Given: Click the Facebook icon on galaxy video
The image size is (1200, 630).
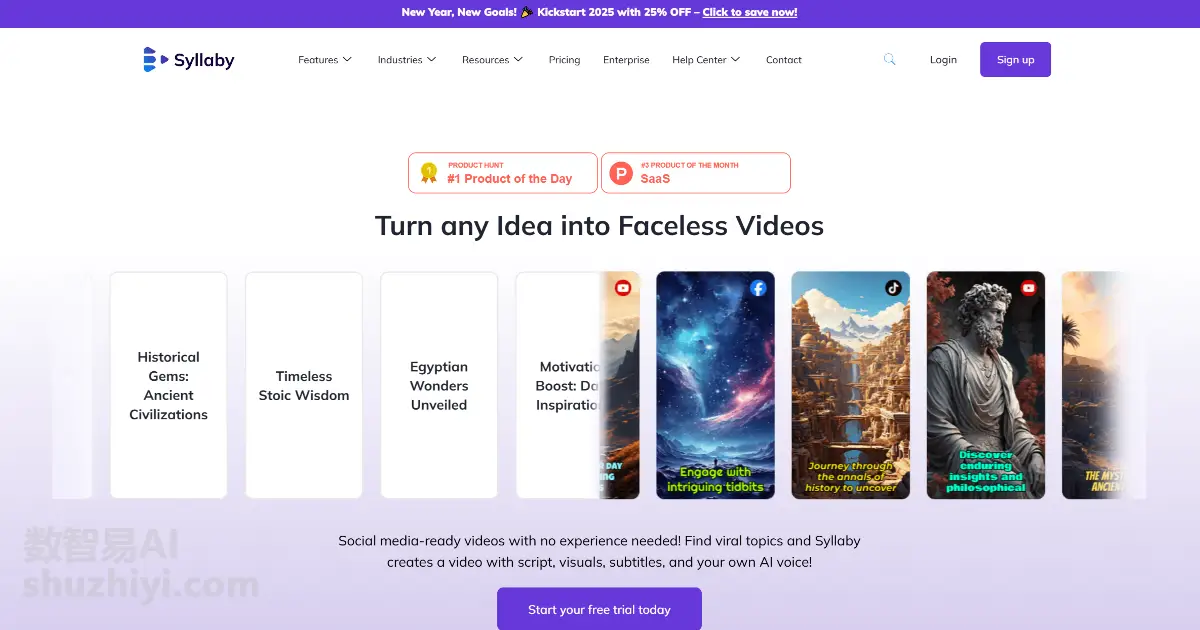Looking at the screenshot, I should click(x=758, y=288).
